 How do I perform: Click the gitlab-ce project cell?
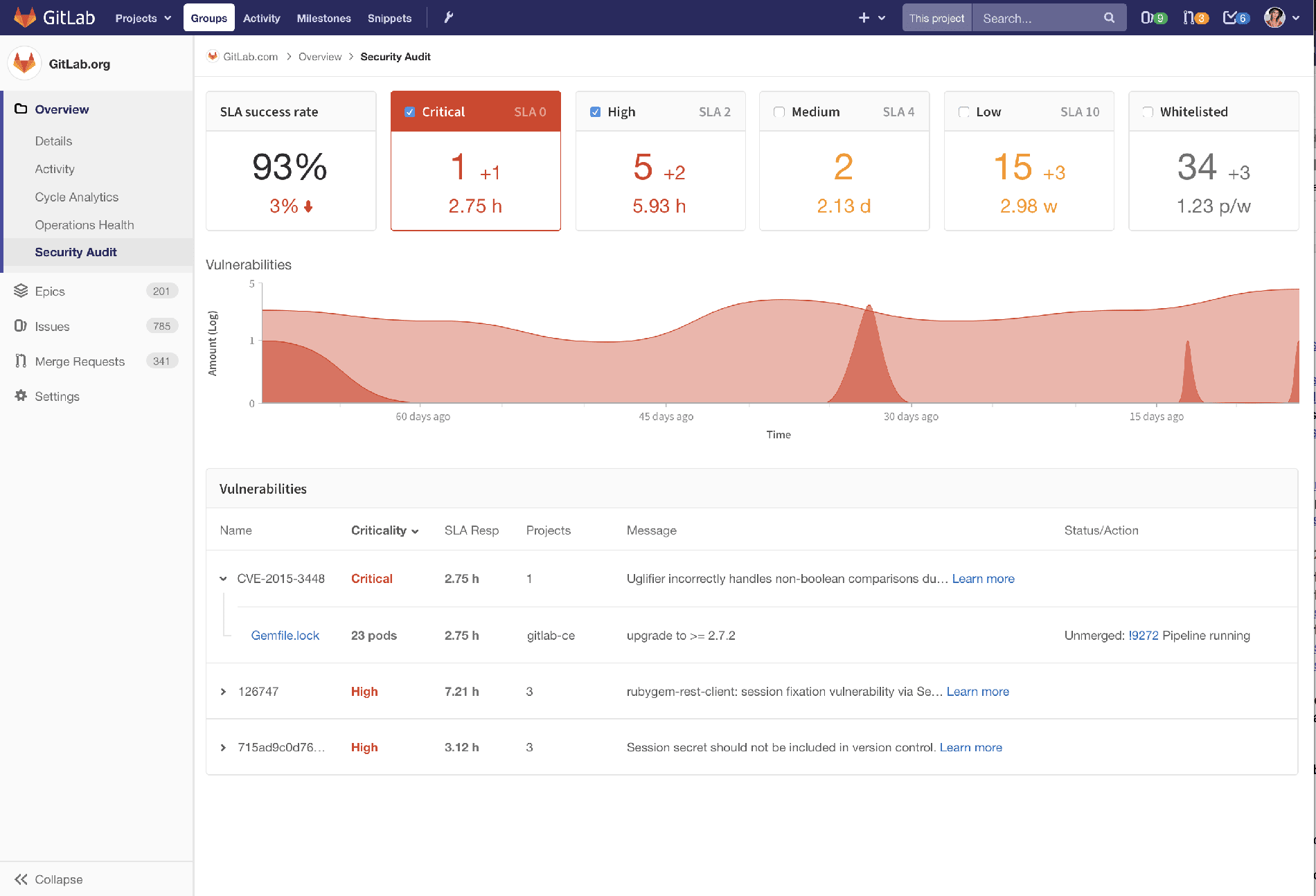pyautogui.click(x=551, y=636)
